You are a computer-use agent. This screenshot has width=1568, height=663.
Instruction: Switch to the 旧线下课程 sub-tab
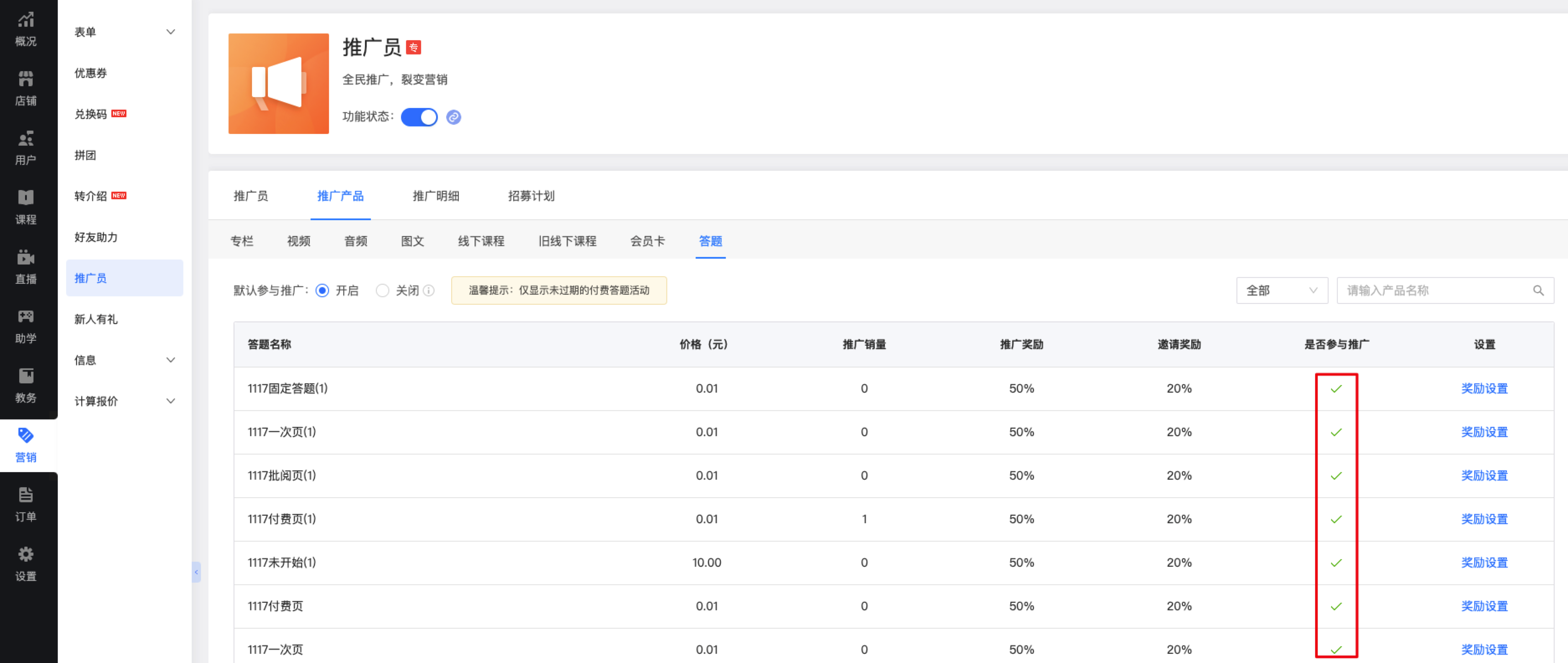click(x=567, y=241)
